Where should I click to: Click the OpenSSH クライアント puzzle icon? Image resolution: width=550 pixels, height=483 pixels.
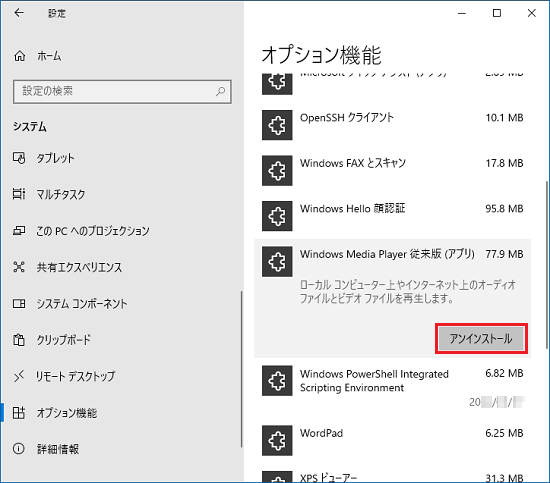click(277, 125)
